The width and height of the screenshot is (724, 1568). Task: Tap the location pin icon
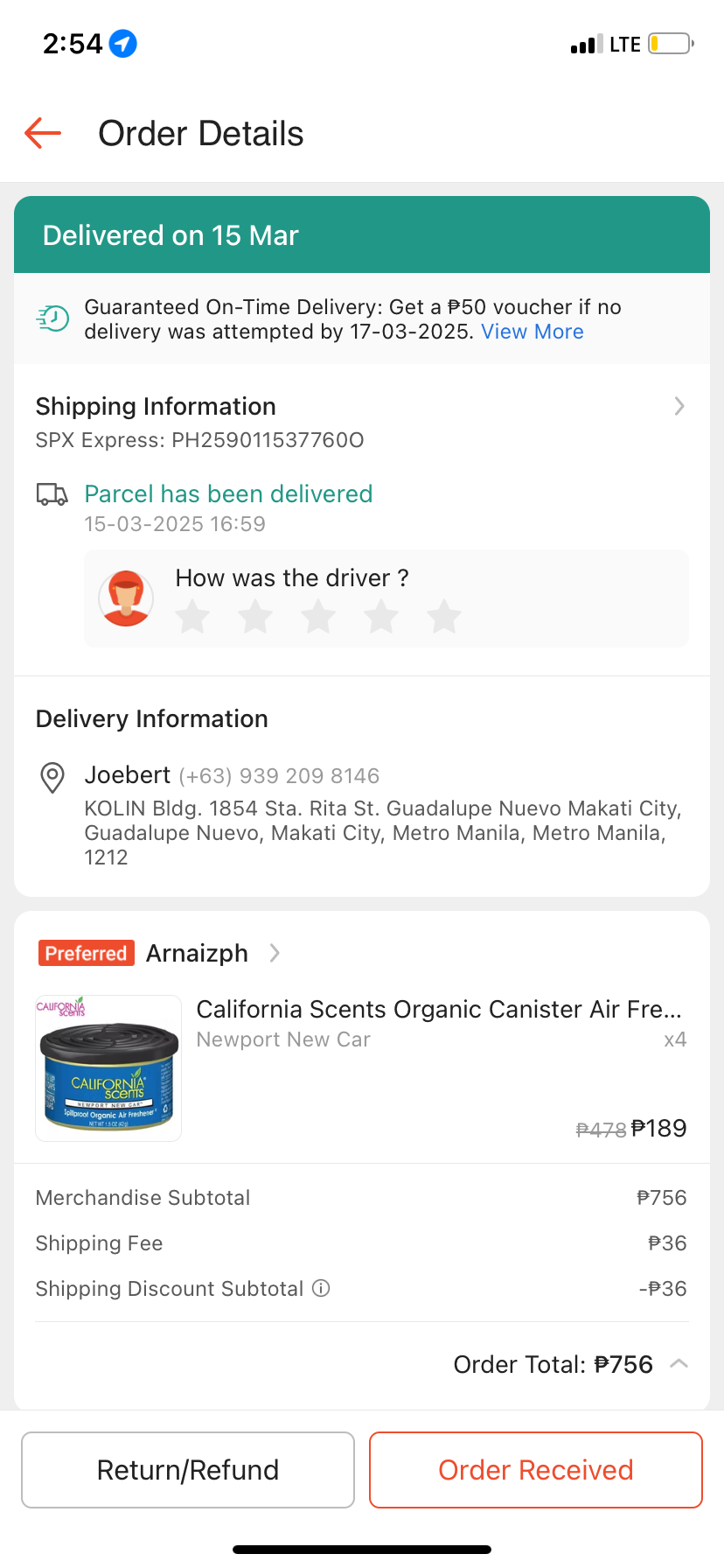(52, 777)
